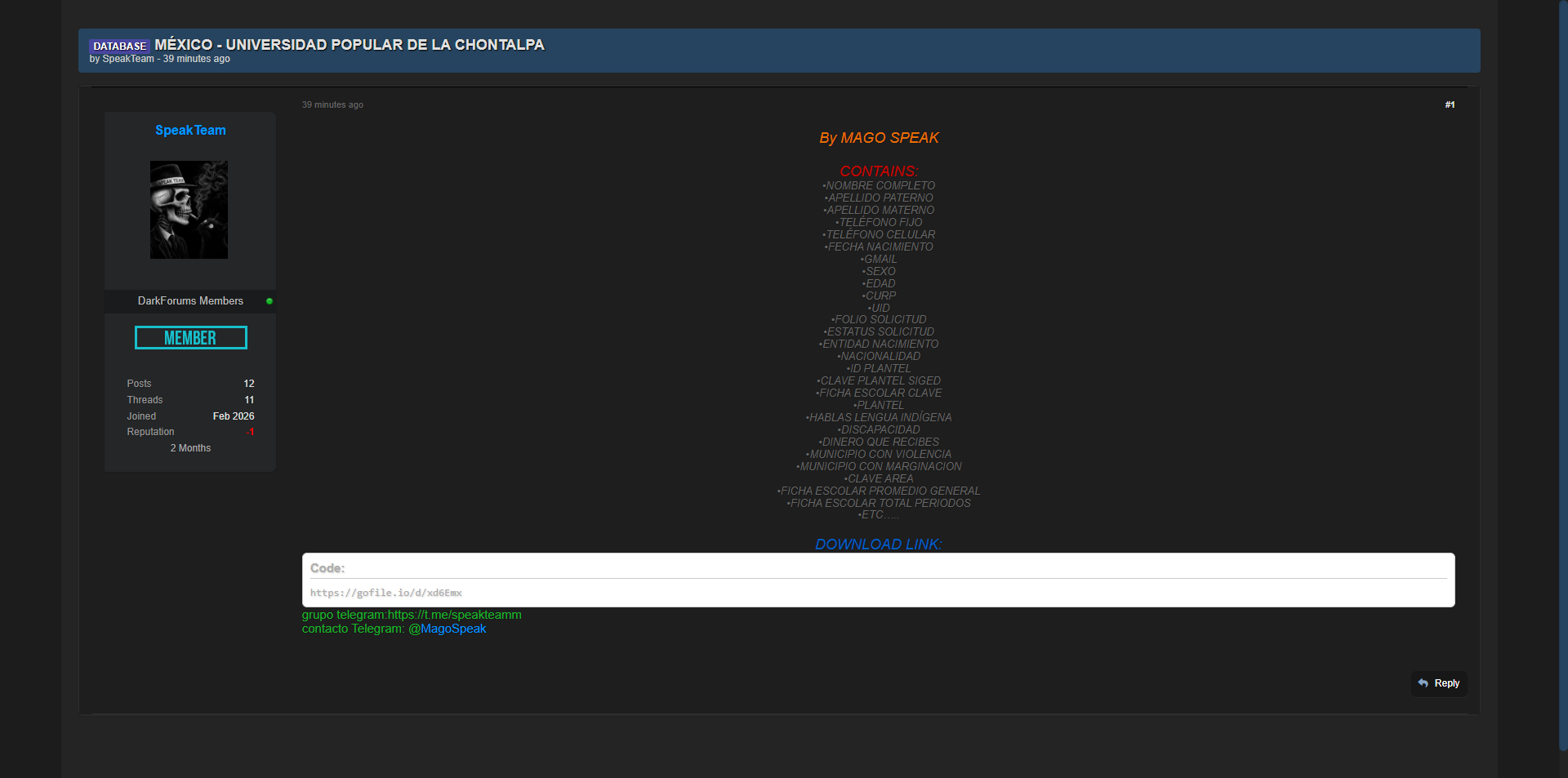Viewport: 1568px width, 778px height.
Task: View the Reputation score -1
Action: [x=250, y=432]
